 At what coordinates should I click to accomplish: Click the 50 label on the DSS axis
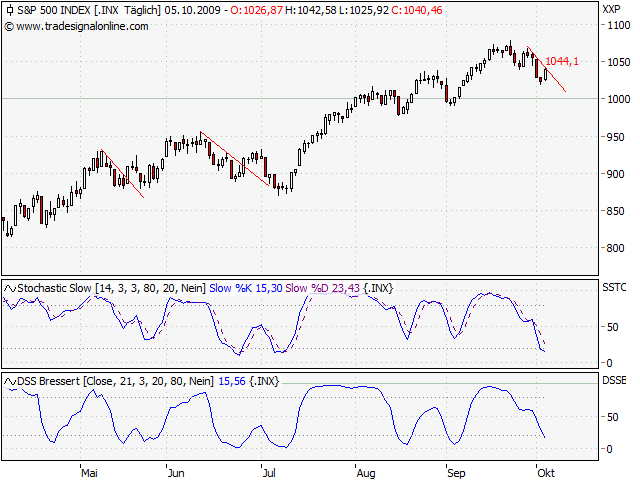coord(613,418)
